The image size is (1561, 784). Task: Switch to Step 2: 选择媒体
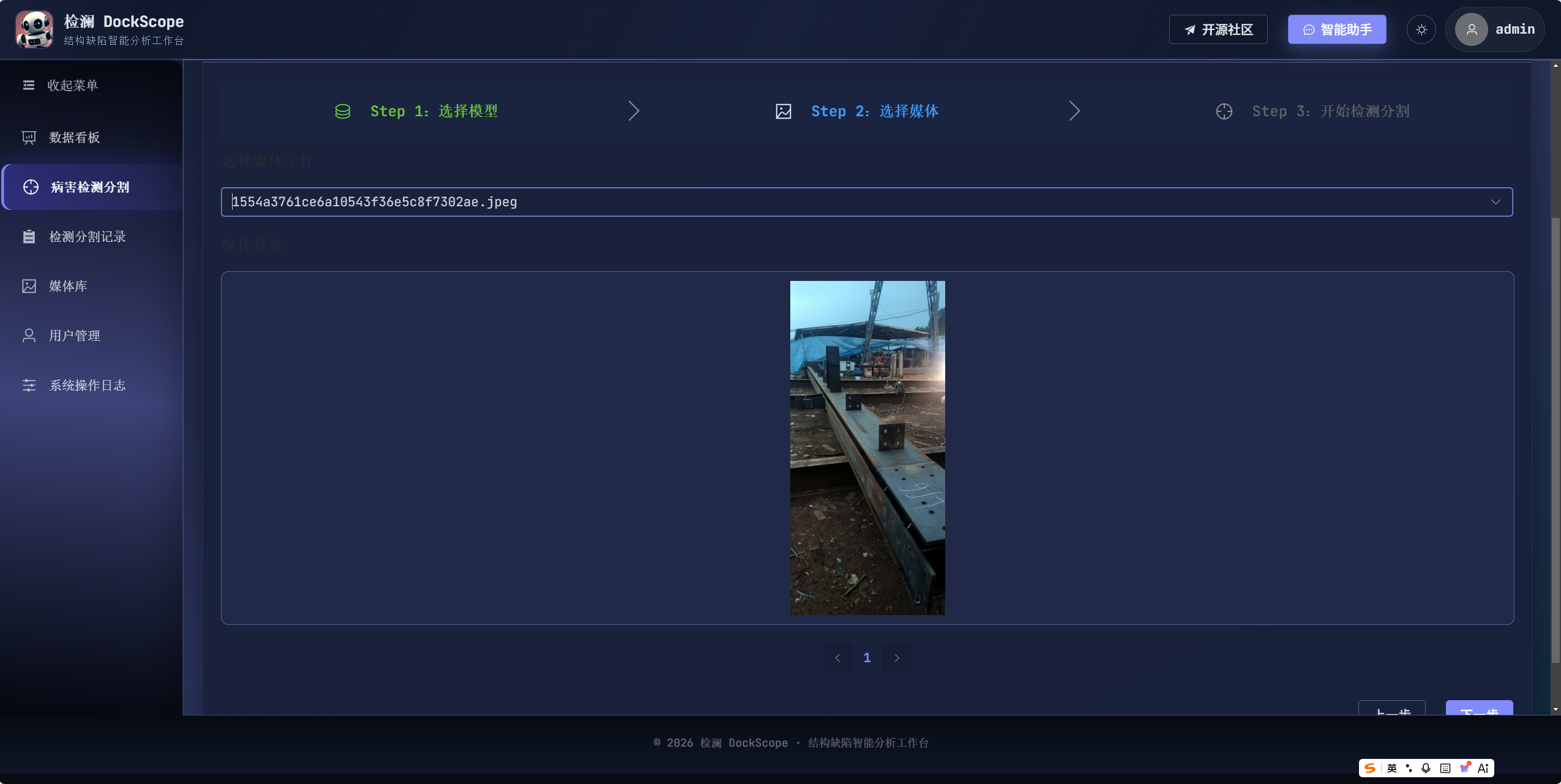pos(875,111)
